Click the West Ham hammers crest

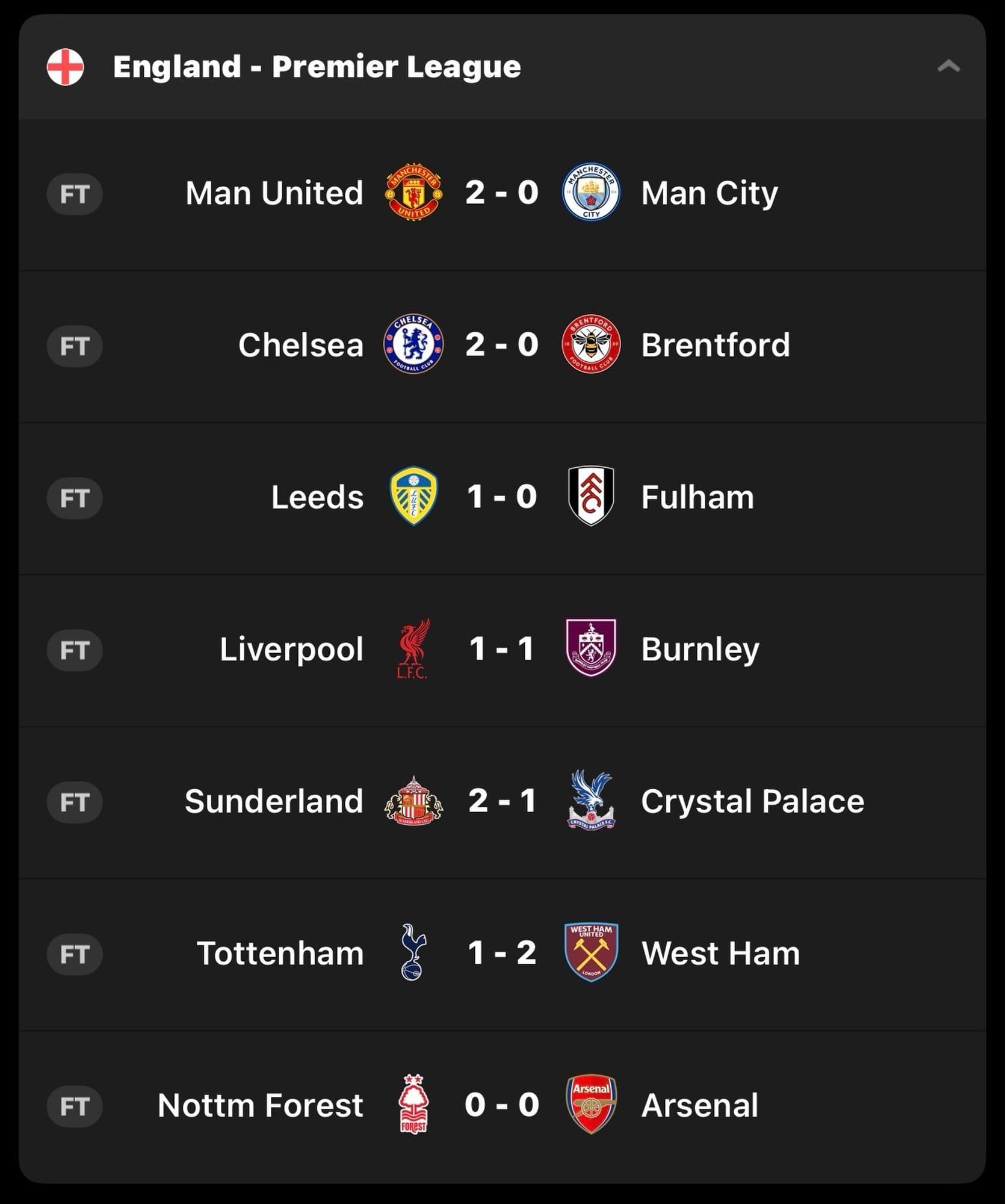coord(591,952)
